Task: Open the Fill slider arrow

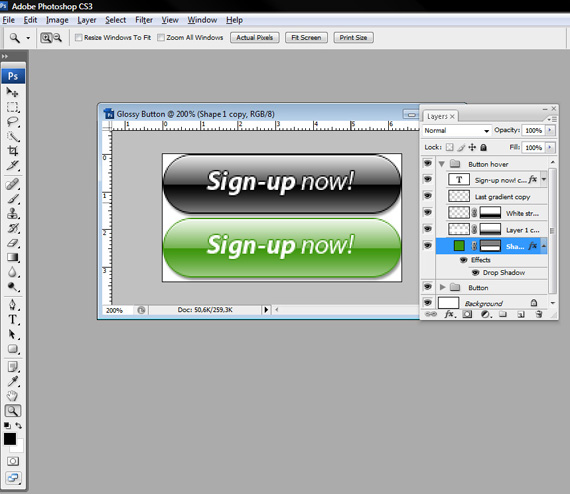Action: (x=550, y=147)
